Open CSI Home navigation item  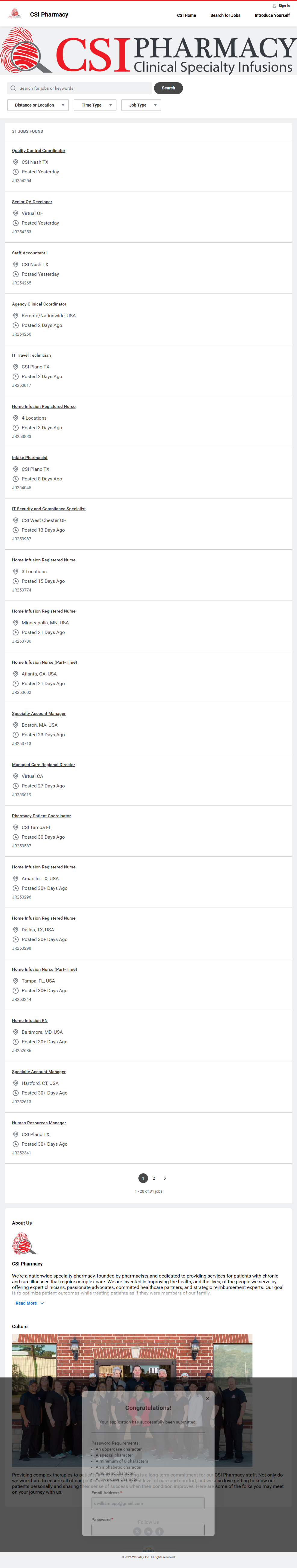click(x=186, y=15)
